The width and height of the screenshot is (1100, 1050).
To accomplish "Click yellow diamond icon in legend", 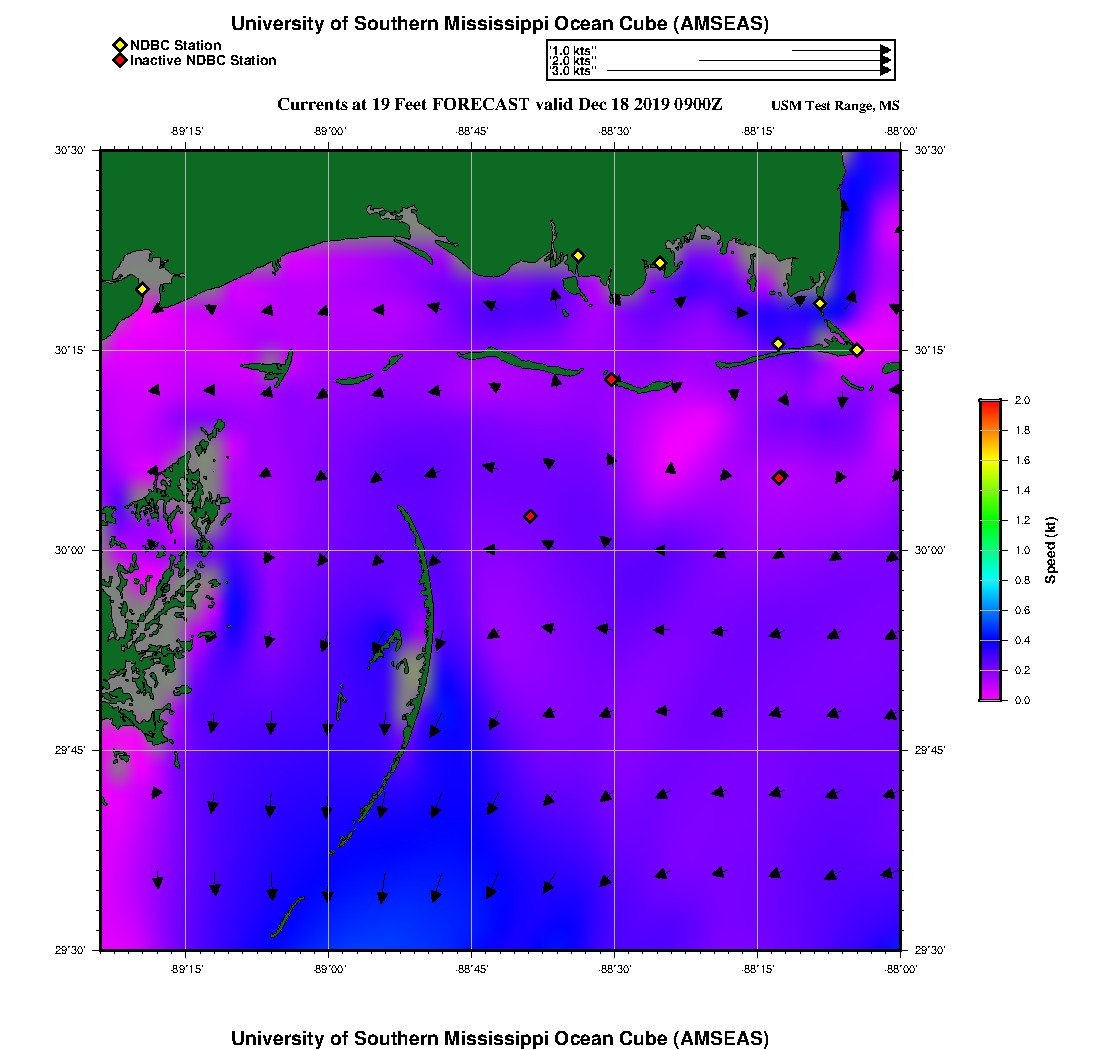I will (119, 45).
